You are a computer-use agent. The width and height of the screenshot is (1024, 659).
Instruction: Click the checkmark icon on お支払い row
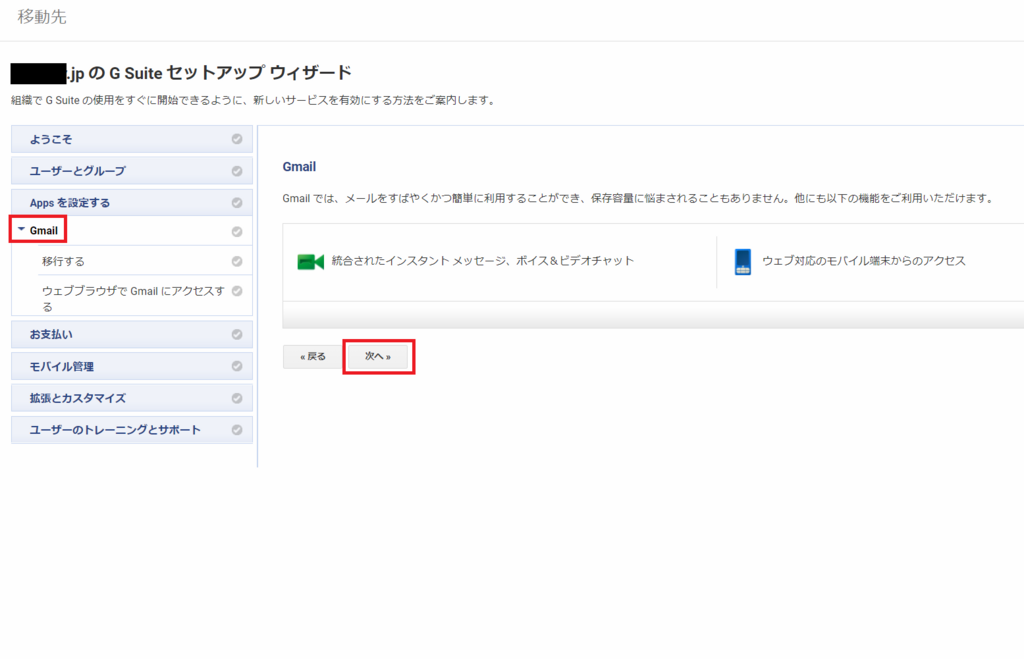coord(237,334)
